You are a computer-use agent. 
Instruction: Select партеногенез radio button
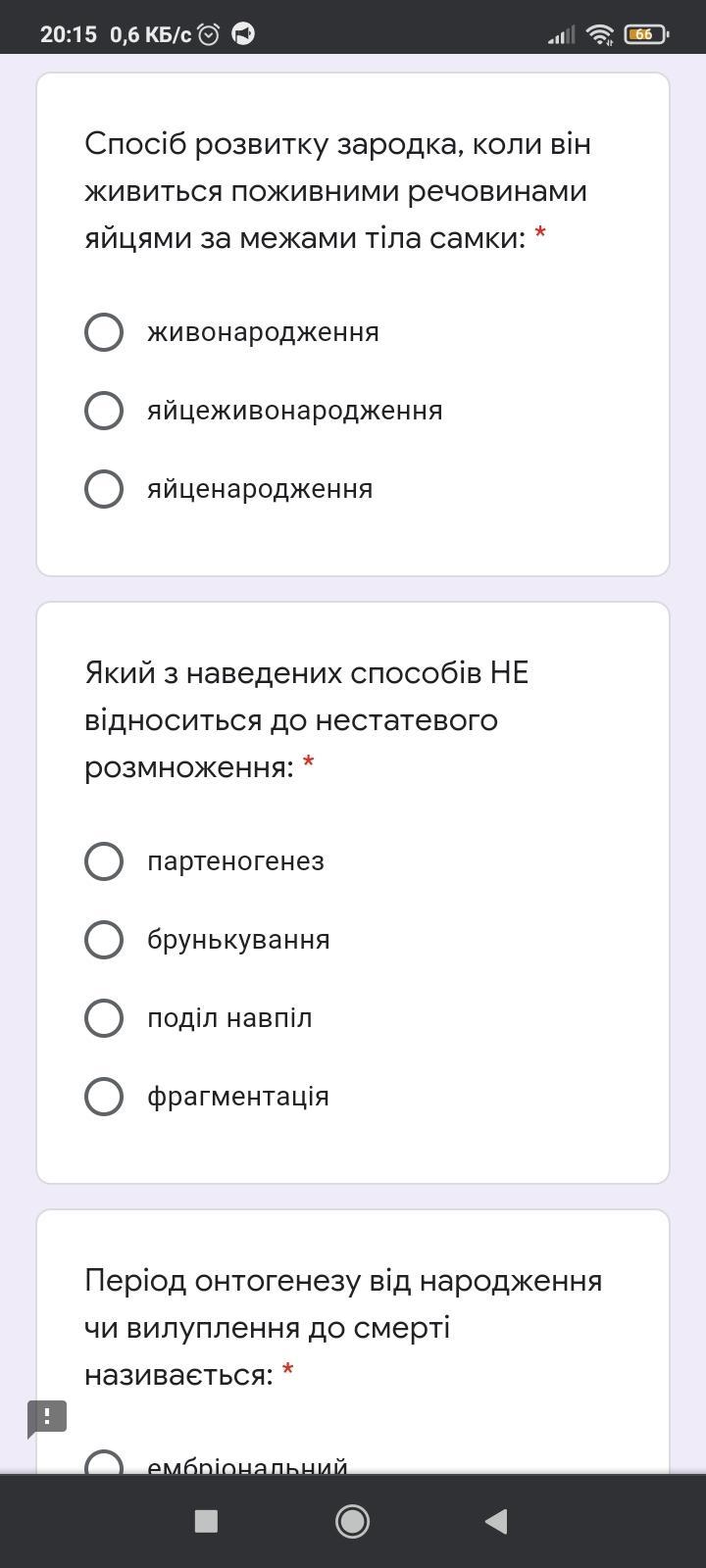pyautogui.click(x=104, y=861)
